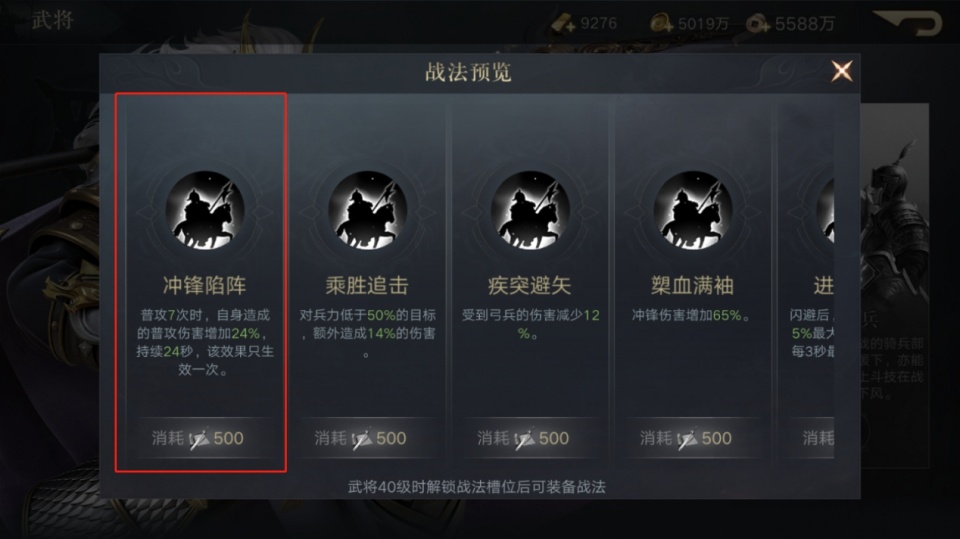Viewport: 960px width, 539px height.
Task: Click the 消耗 500 cost under 槊血满袖
Action: (686, 438)
